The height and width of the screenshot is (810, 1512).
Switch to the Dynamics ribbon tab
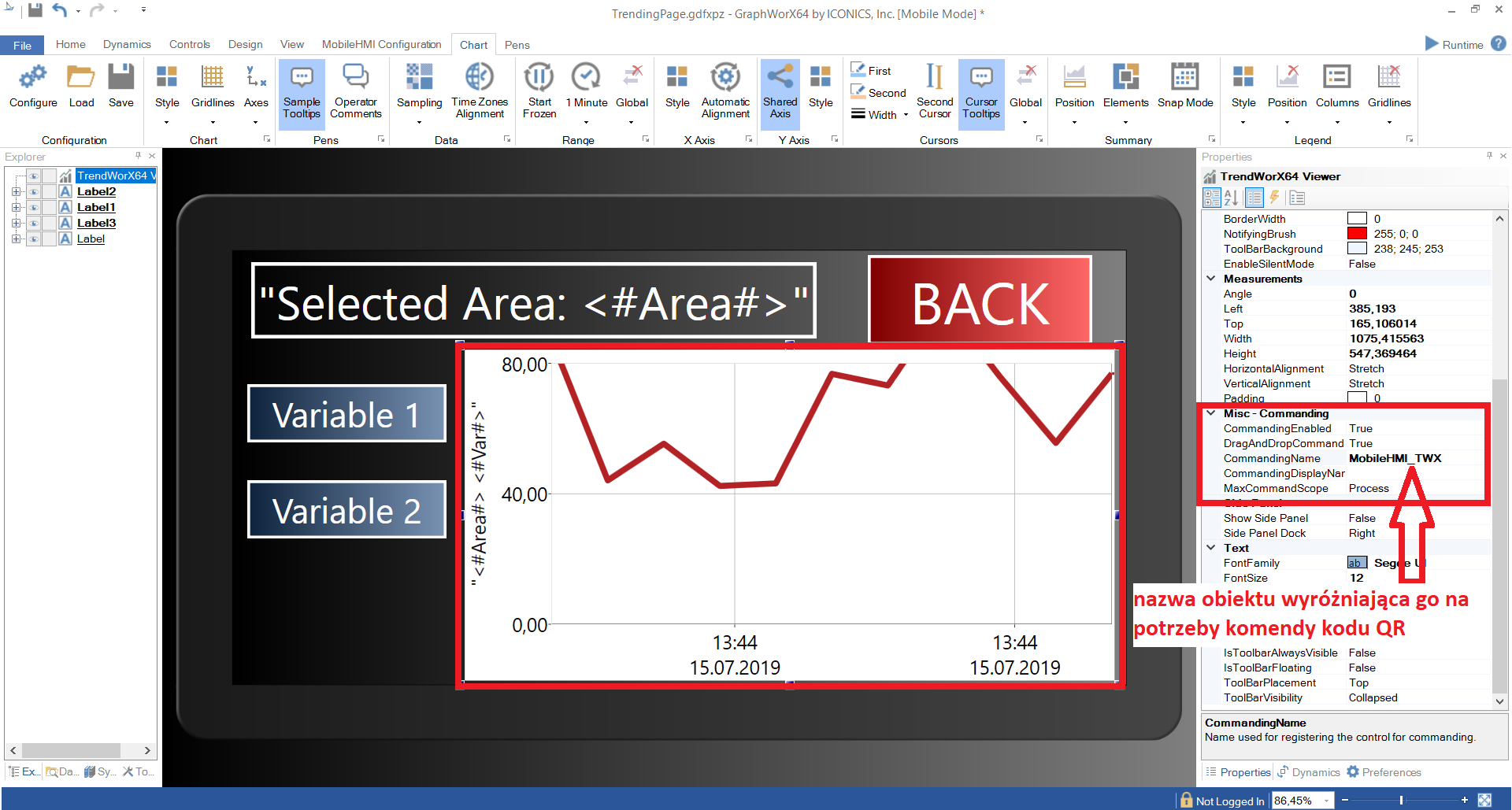coord(127,45)
